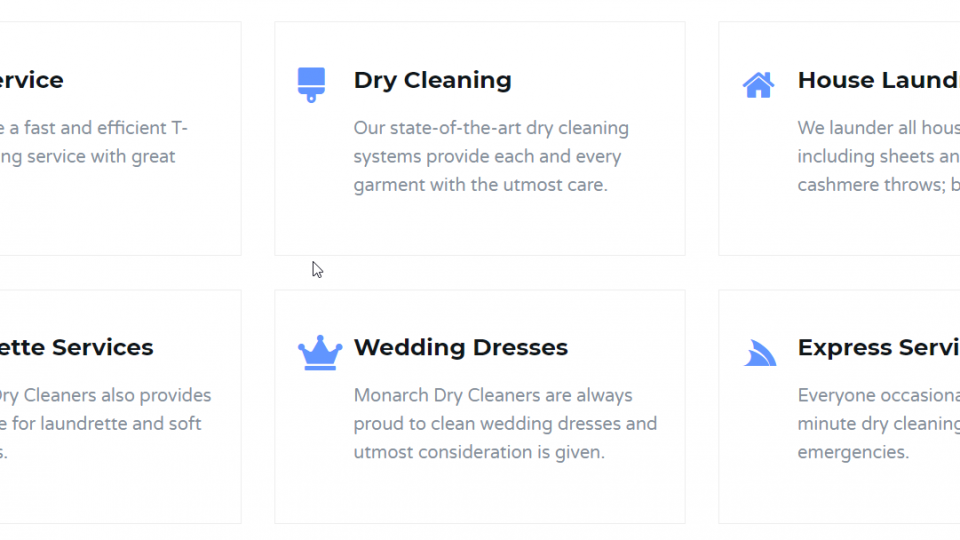Select the House Laundry heading
Screen dimensions: 960x540
879,80
